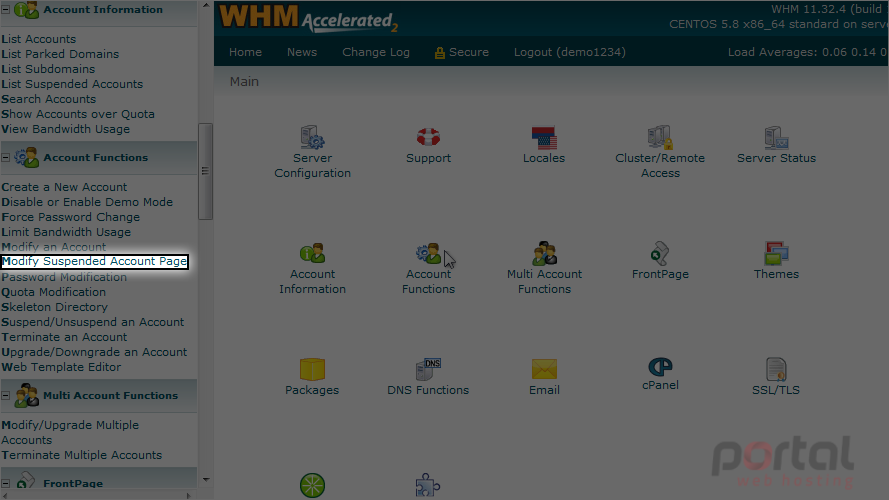Viewport: 889px width, 500px height.
Task: Open the Locales flag icon
Action: tap(544, 138)
